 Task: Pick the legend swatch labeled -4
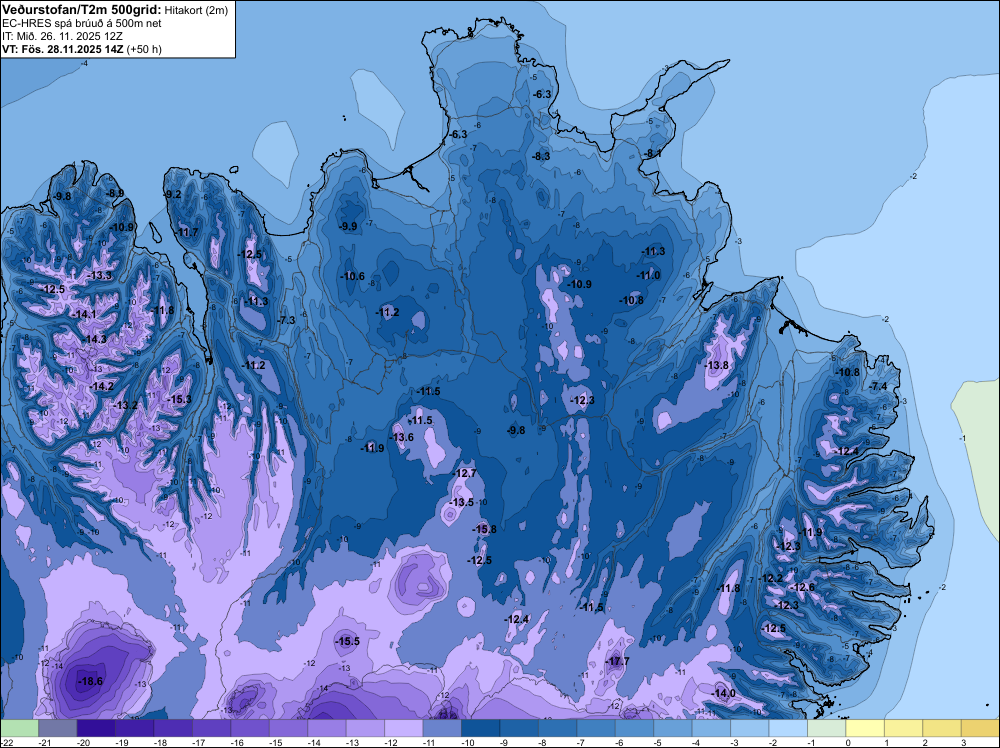(711, 728)
